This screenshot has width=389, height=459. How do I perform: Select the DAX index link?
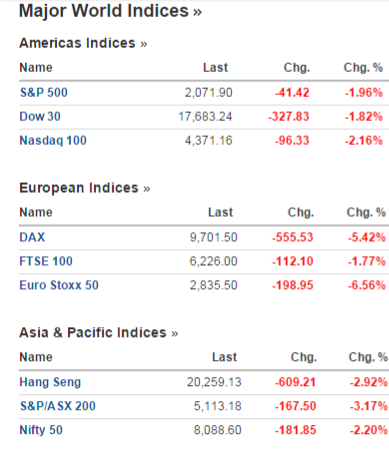32,237
